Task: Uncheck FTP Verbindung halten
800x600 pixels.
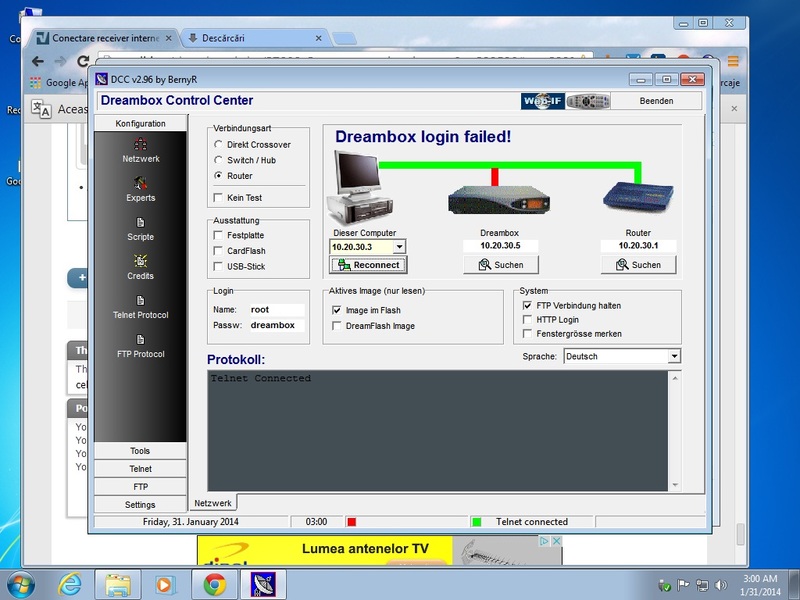Action: pos(528,306)
